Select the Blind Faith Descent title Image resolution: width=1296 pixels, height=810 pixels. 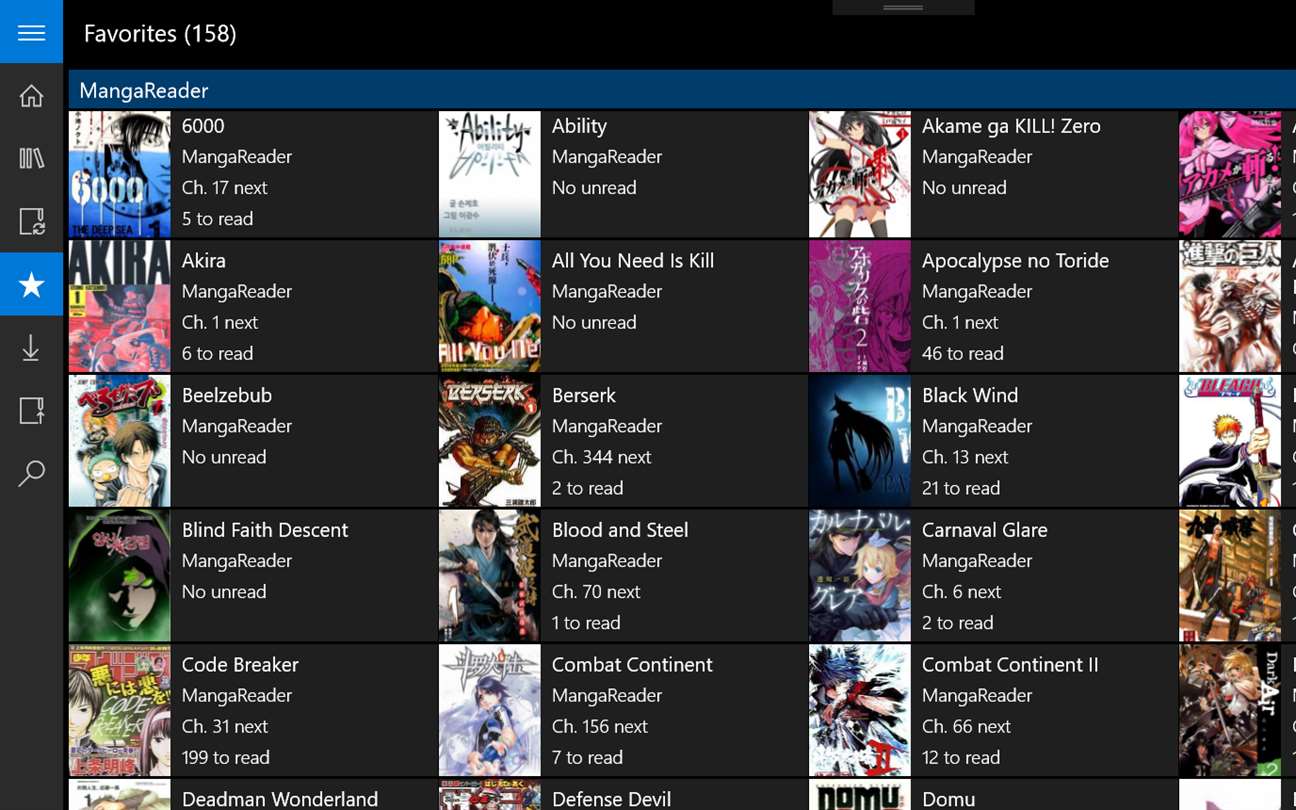pos(265,530)
